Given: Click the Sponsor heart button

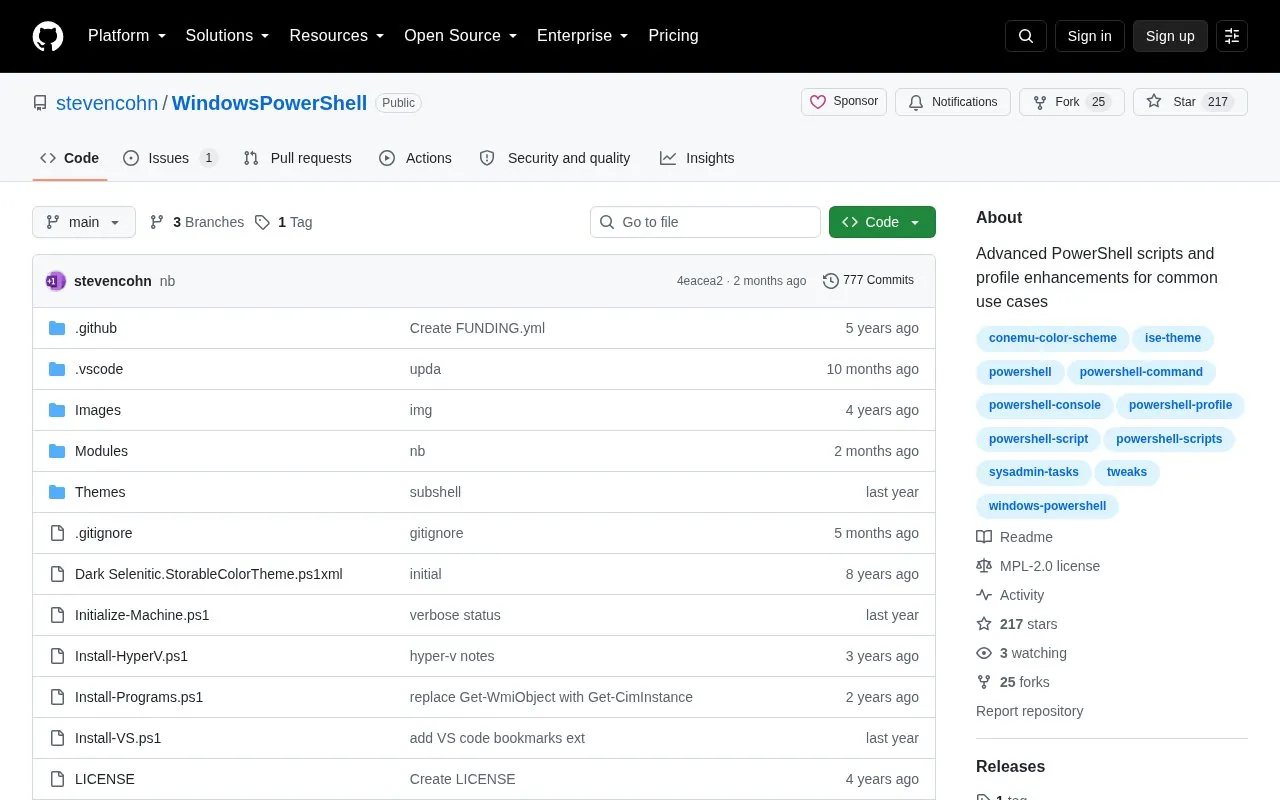Looking at the screenshot, I should pos(844,102).
